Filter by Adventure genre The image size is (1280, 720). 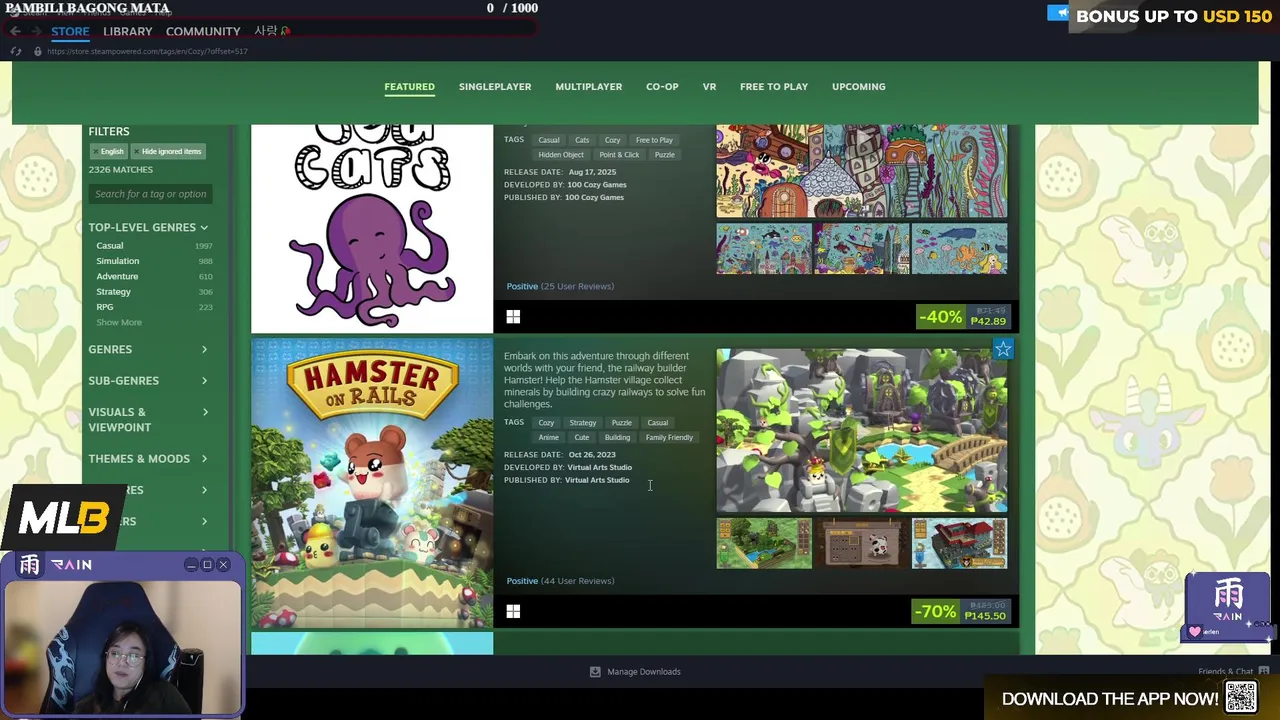coord(117,276)
